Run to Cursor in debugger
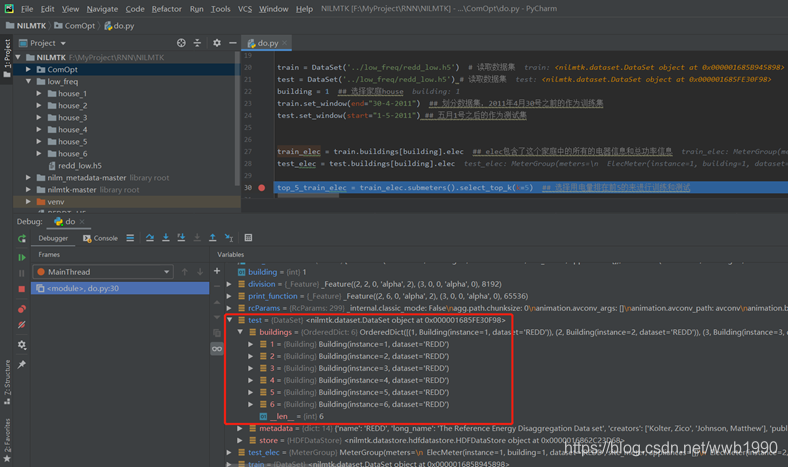Viewport: 788px width, 467px height. coord(229,238)
